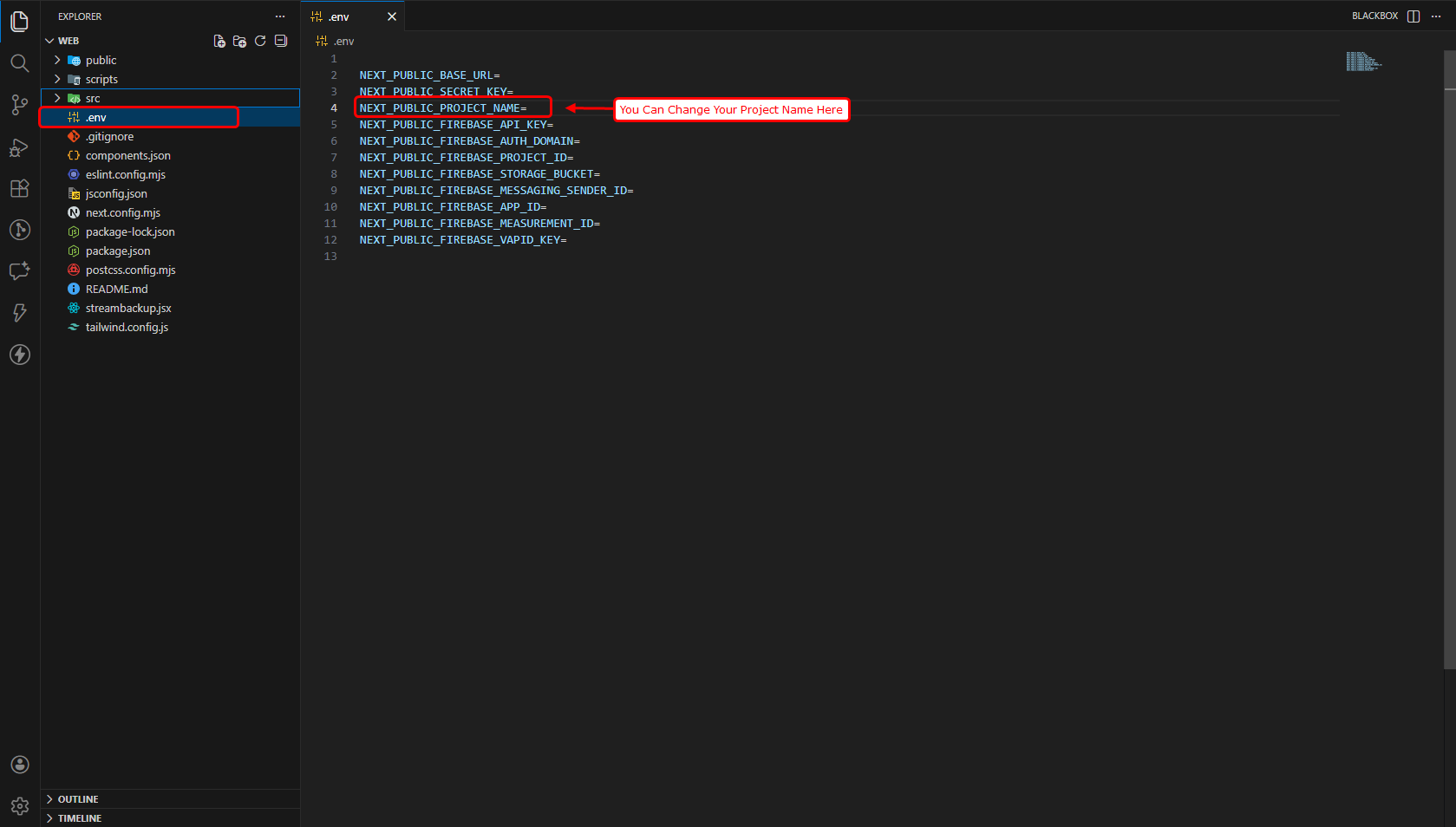Image resolution: width=1456 pixels, height=827 pixels.
Task: Open the Manage settings gear
Action: coord(19,805)
